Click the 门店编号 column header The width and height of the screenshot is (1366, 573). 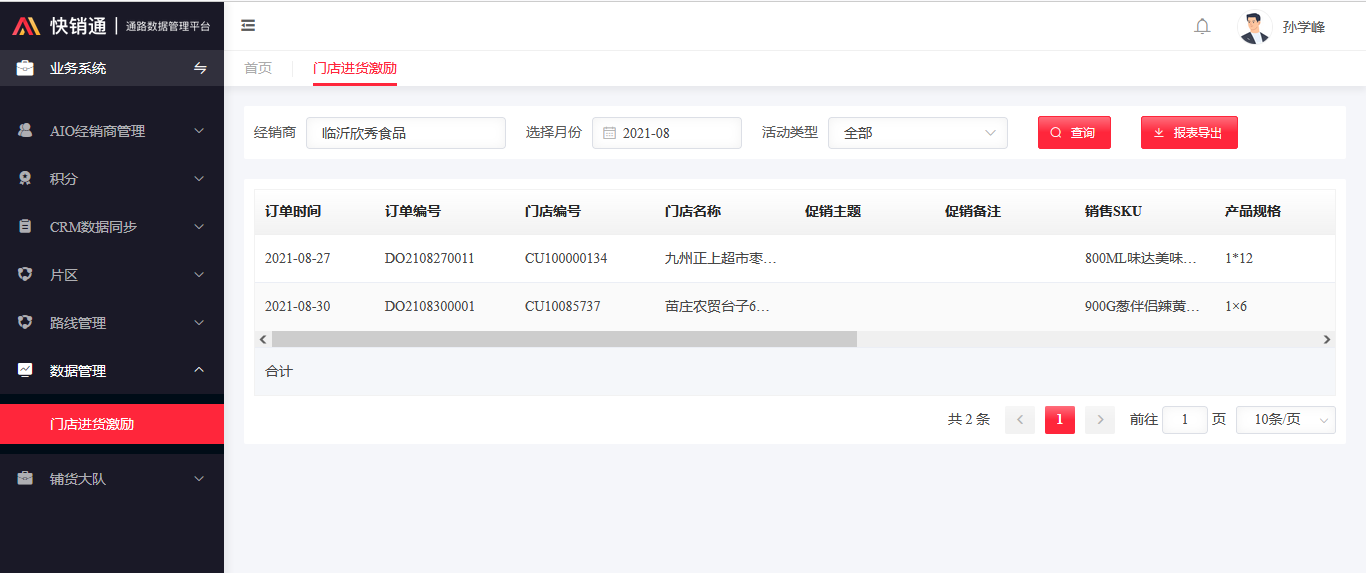click(x=553, y=211)
